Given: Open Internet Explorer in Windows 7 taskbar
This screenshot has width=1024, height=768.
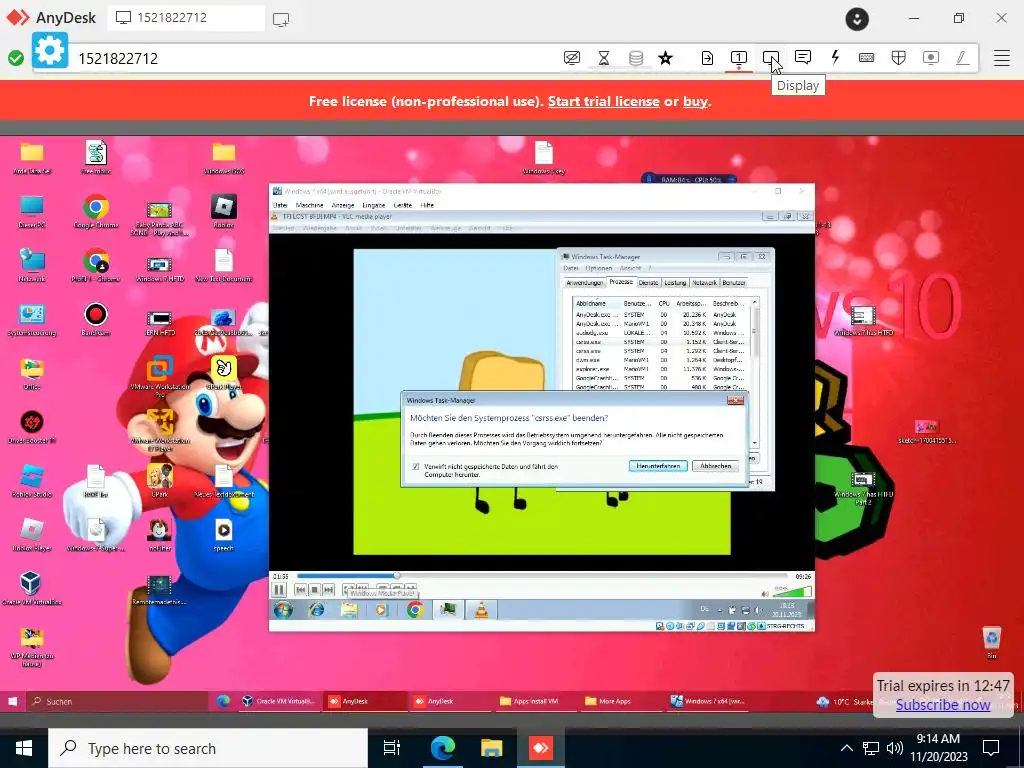Looking at the screenshot, I should pyautogui.click(x=316, y=610).
